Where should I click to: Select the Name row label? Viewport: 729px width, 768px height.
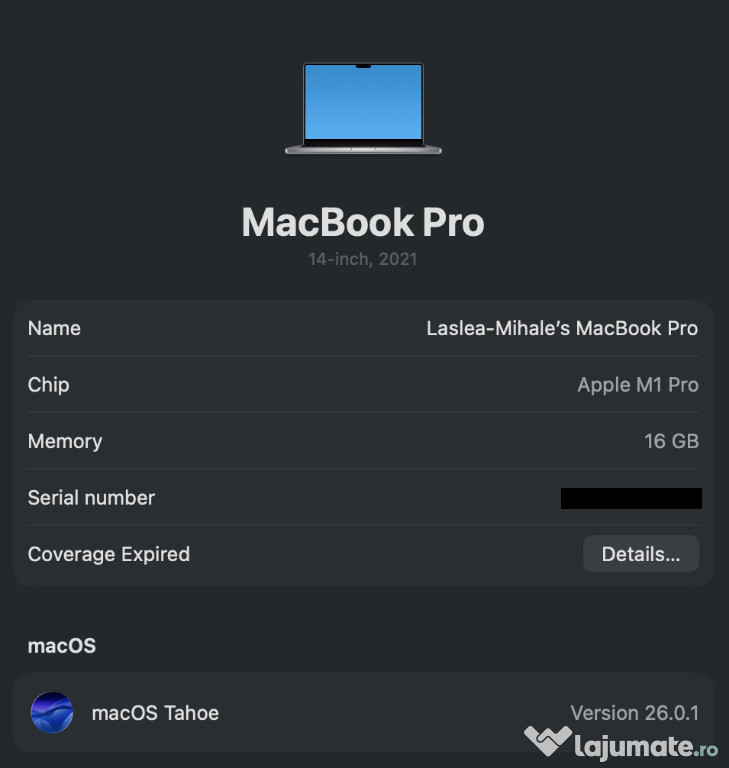coord(54,328)
